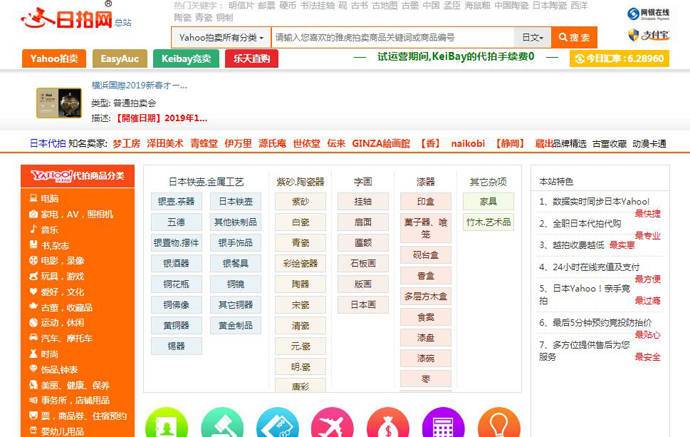Open the 日文 language dropdown
The width and height of the screenshot is (690, 437).
(532, 37)
